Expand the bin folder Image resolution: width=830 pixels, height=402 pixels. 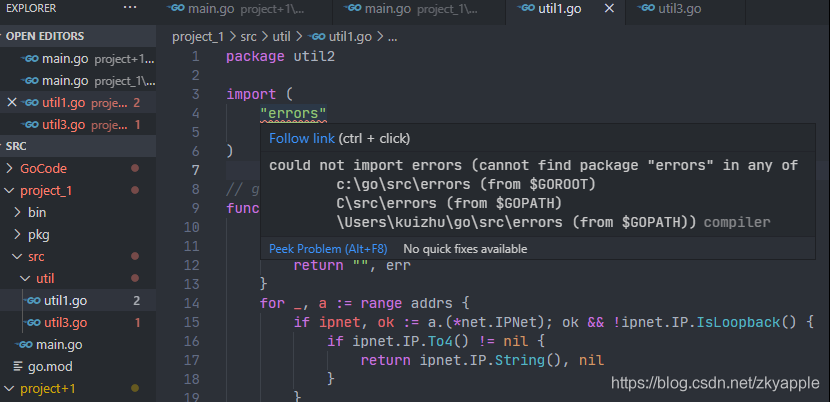(x=78, y=212)
